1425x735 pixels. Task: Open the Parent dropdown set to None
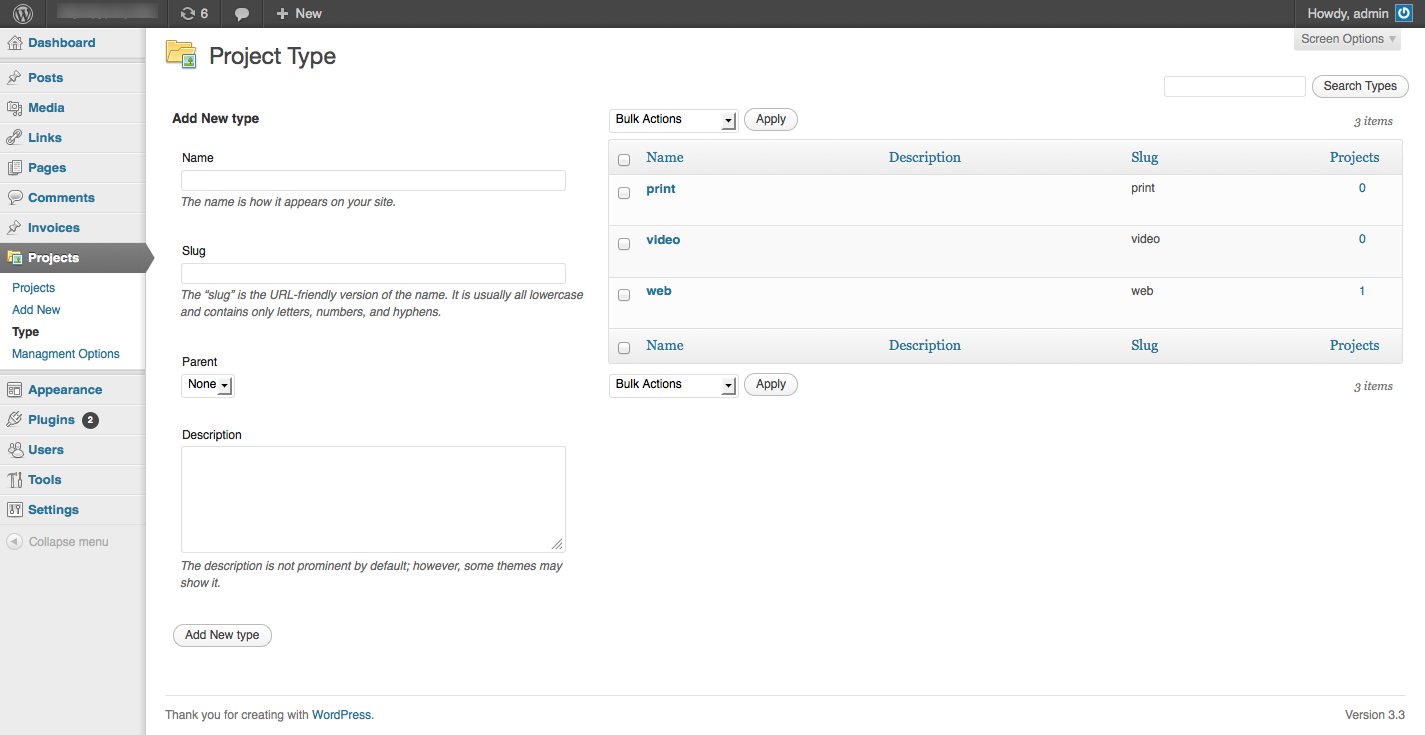point(208,385)
